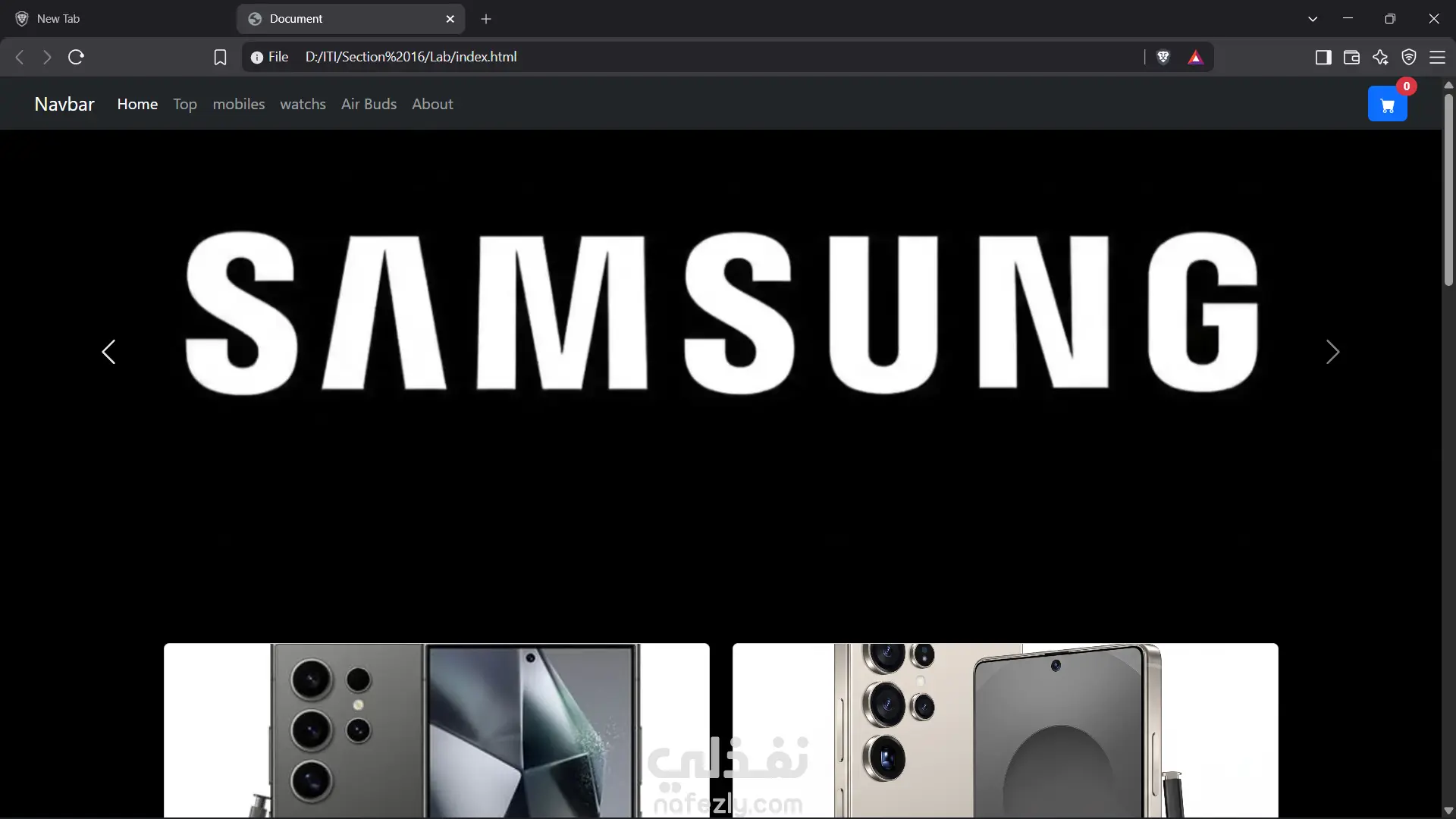
Task: Open the beige Galaxy phone product card
Action: pos(1005,730)
